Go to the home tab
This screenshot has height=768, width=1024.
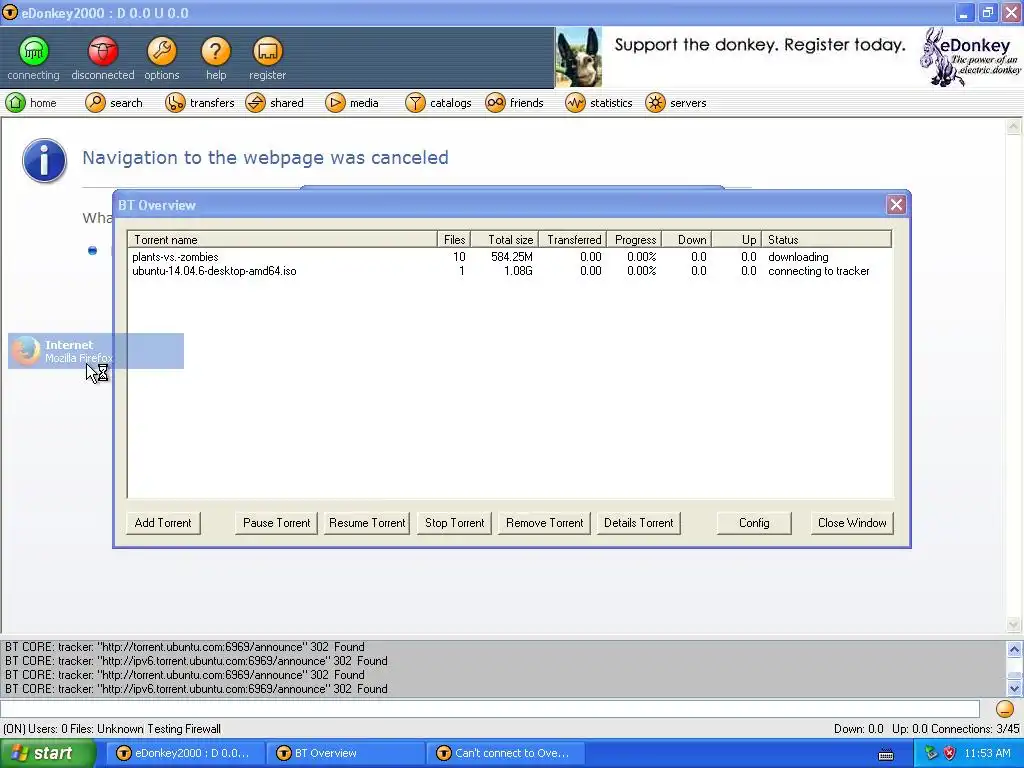[31, 103]
